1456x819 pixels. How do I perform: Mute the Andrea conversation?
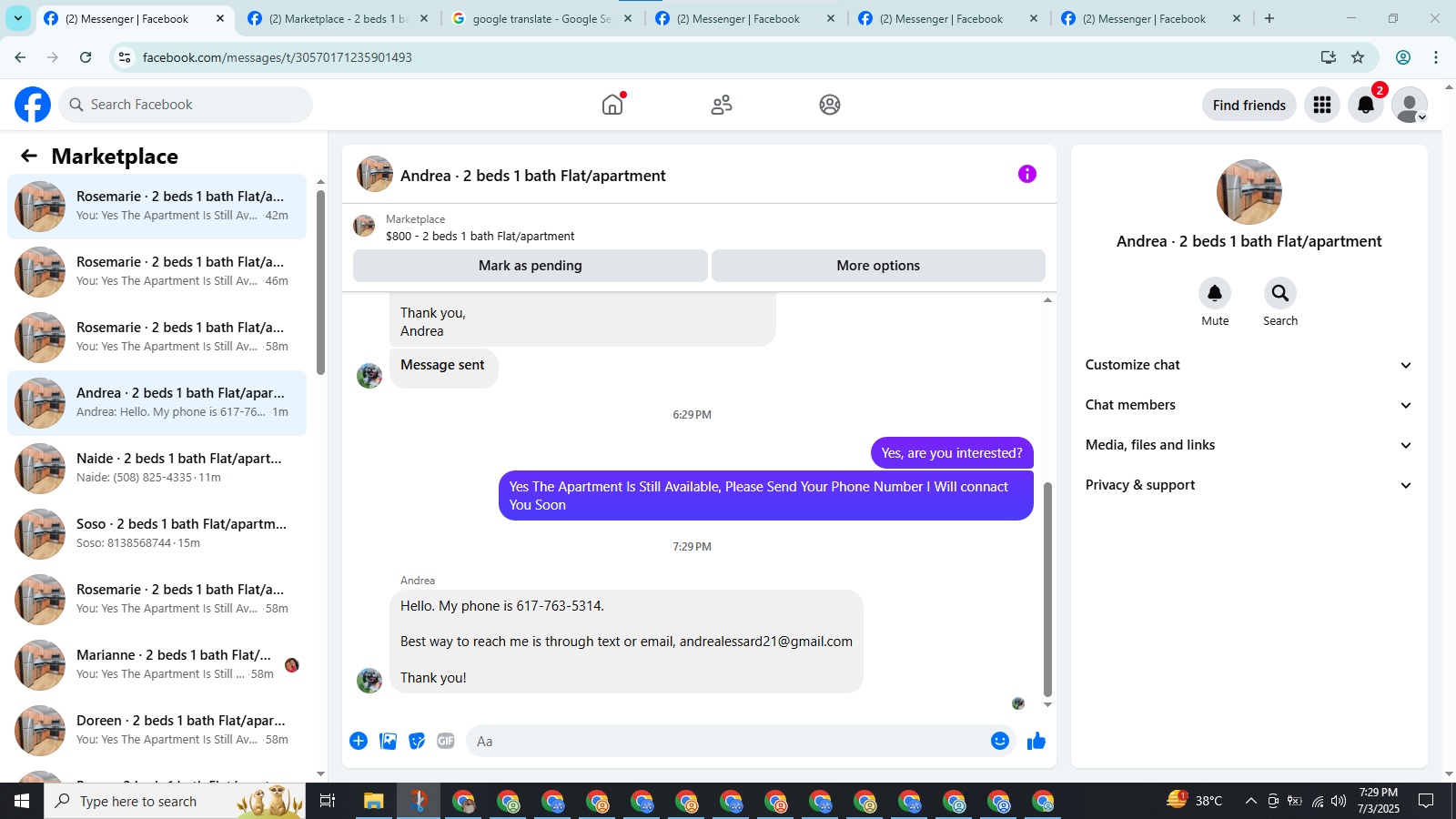tap(1215, 293)
